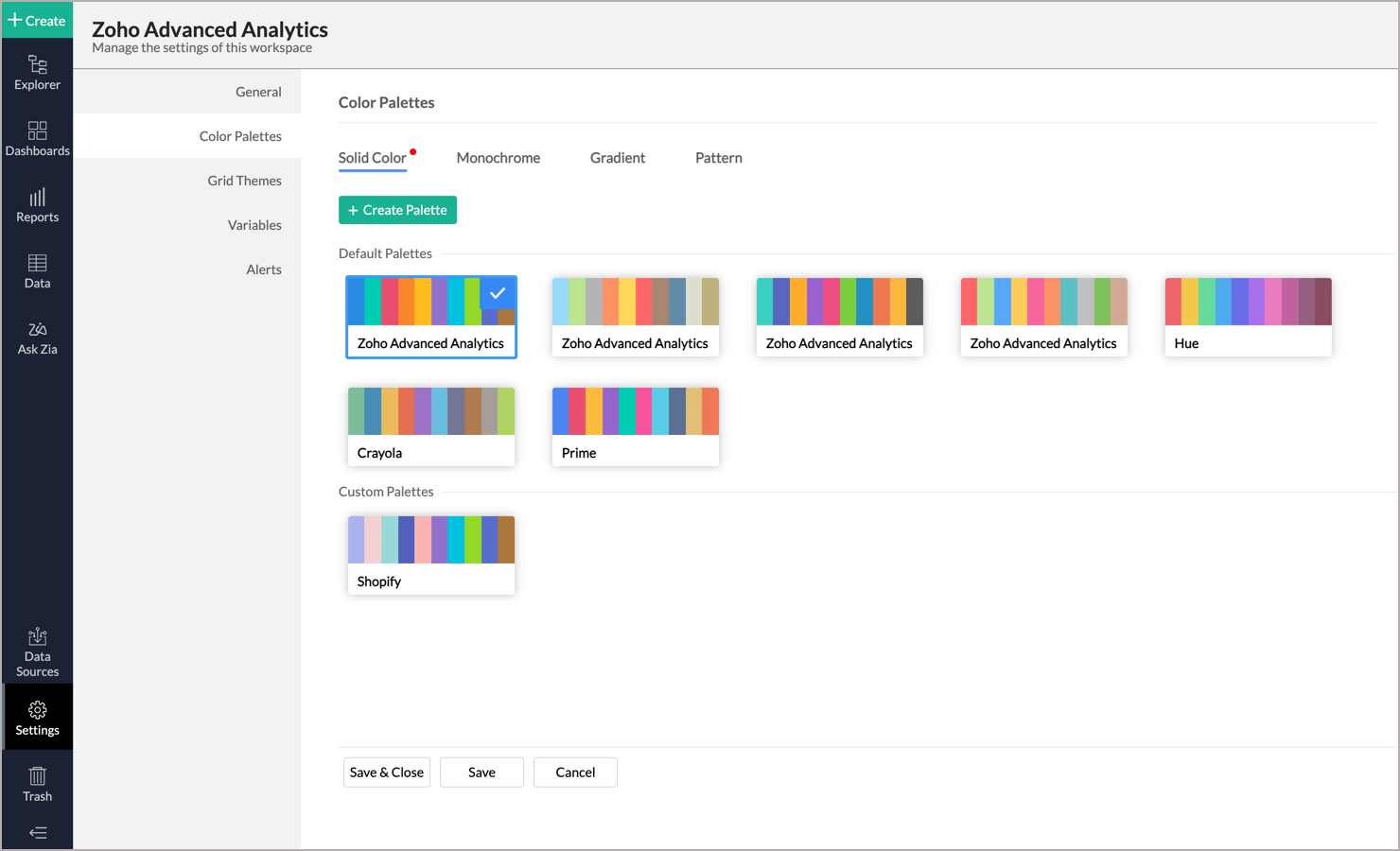This screenshot has width=1400, height=851.
Task: Open the Trash section
Action: (37, 783)
